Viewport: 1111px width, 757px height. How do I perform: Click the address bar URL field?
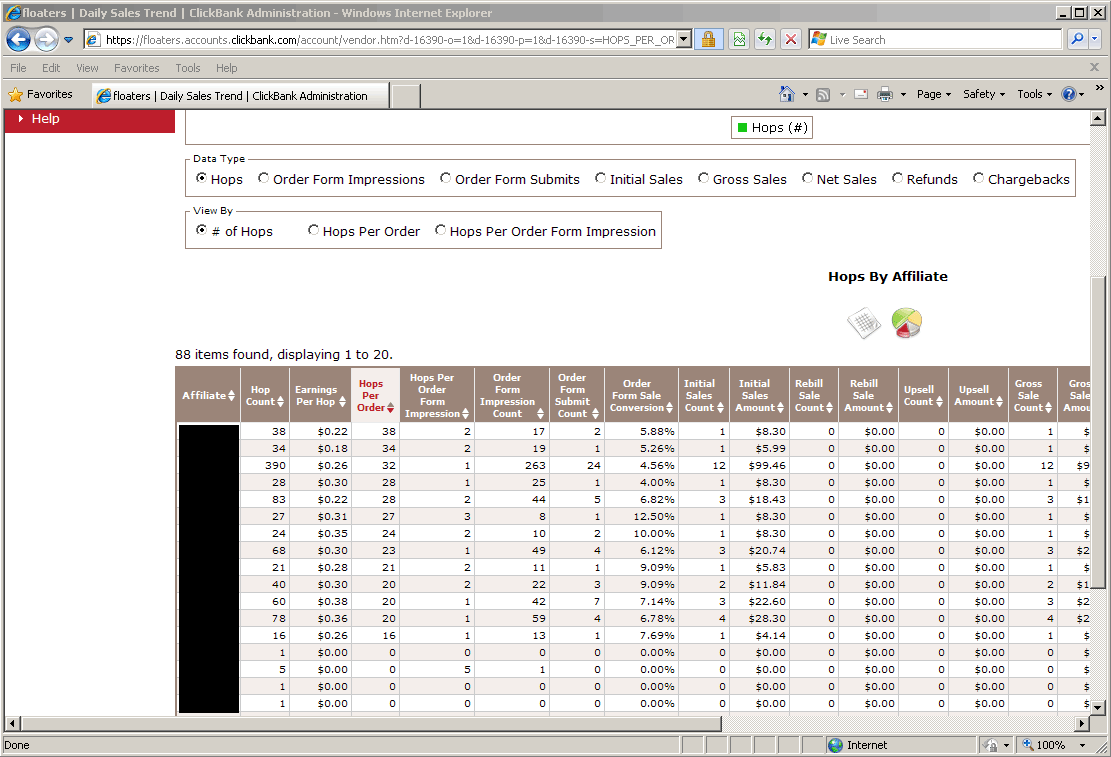point(390,40)
